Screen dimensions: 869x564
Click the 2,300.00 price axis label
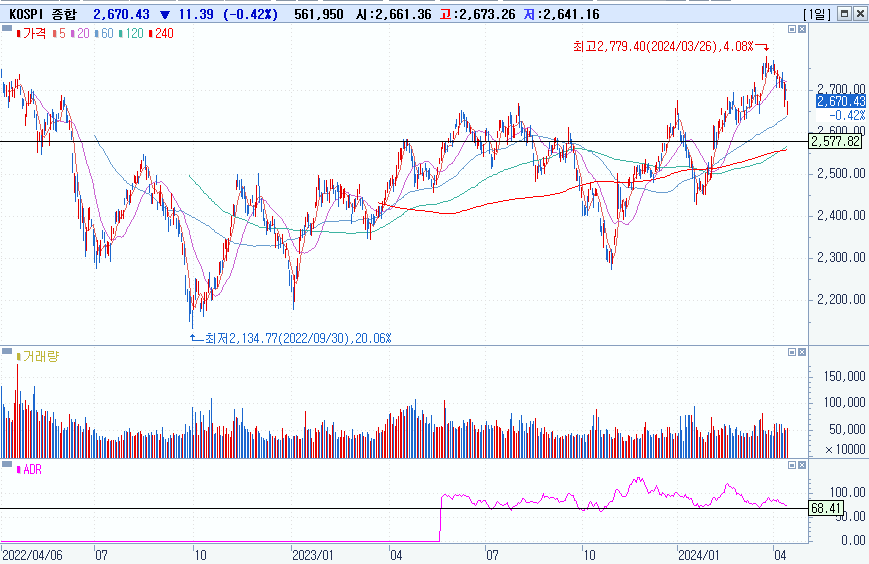point(841,258)
